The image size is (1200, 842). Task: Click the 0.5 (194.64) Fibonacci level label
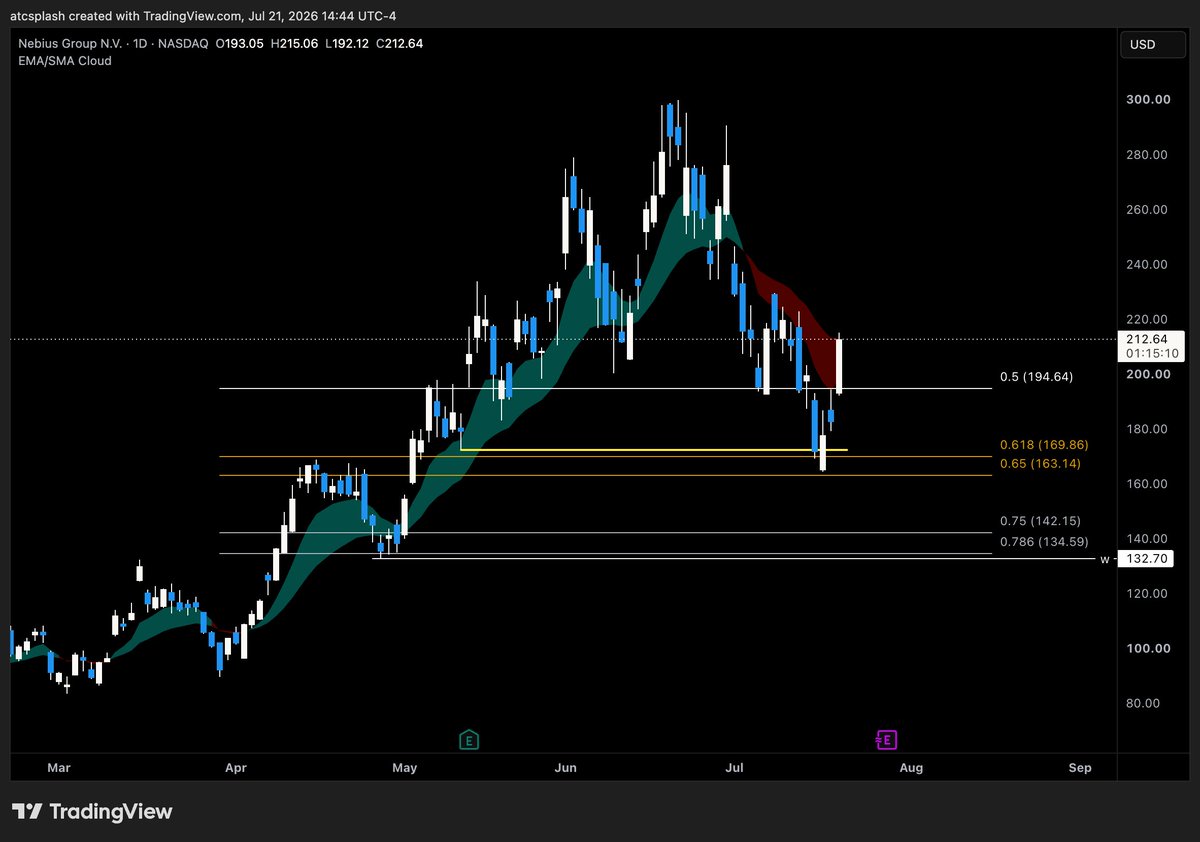(1036, 377)
